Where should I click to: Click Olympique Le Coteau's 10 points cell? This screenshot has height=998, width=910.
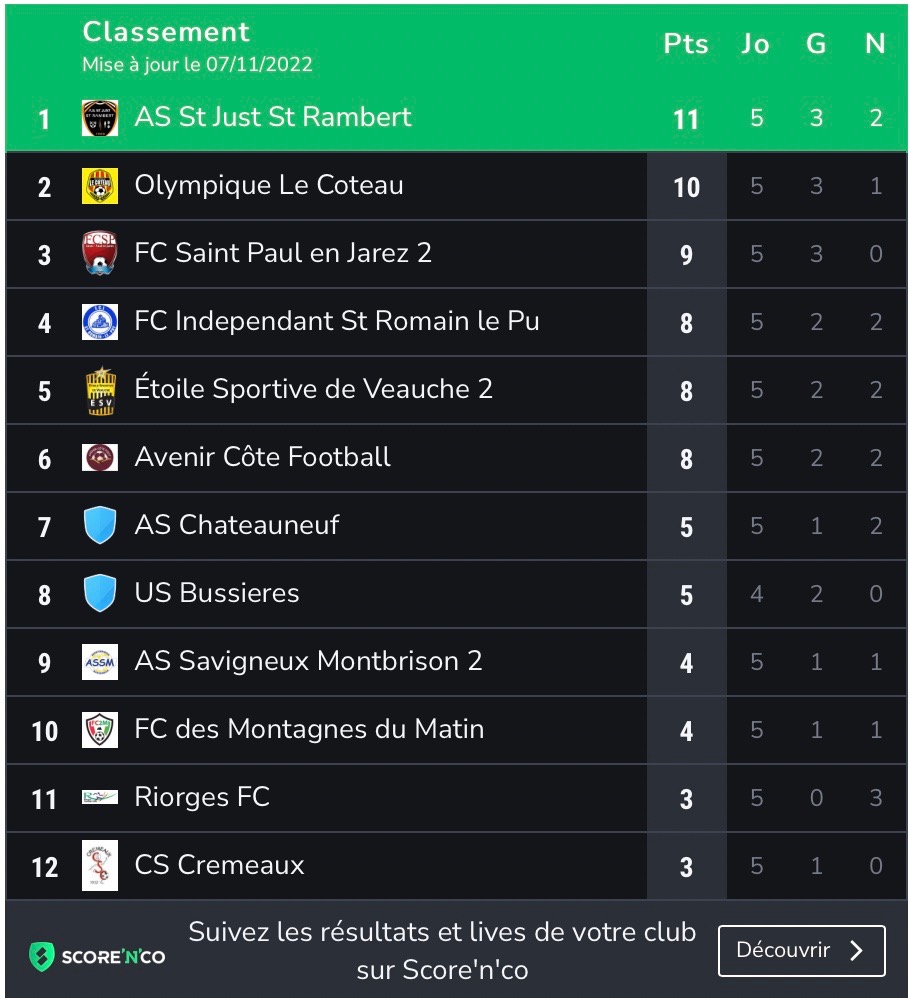(x=687, y=186)
